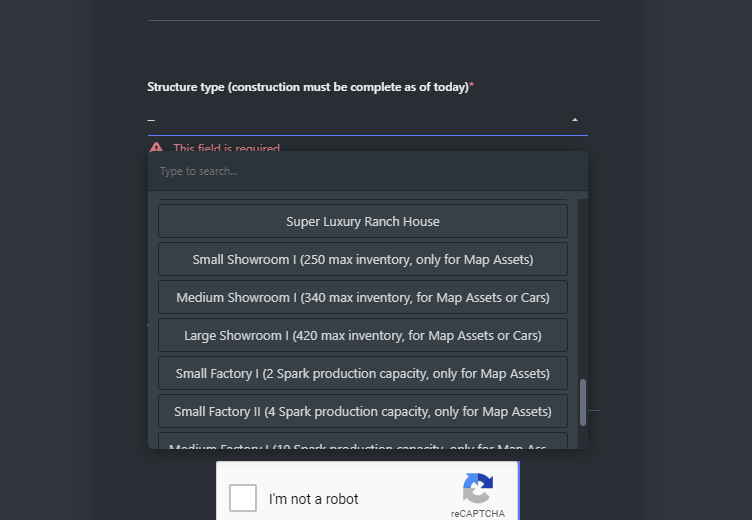Click the dropdown list scrollbar thumb
Image resolution: width=752 pixels, height=520 pixels.
(583, 402)
